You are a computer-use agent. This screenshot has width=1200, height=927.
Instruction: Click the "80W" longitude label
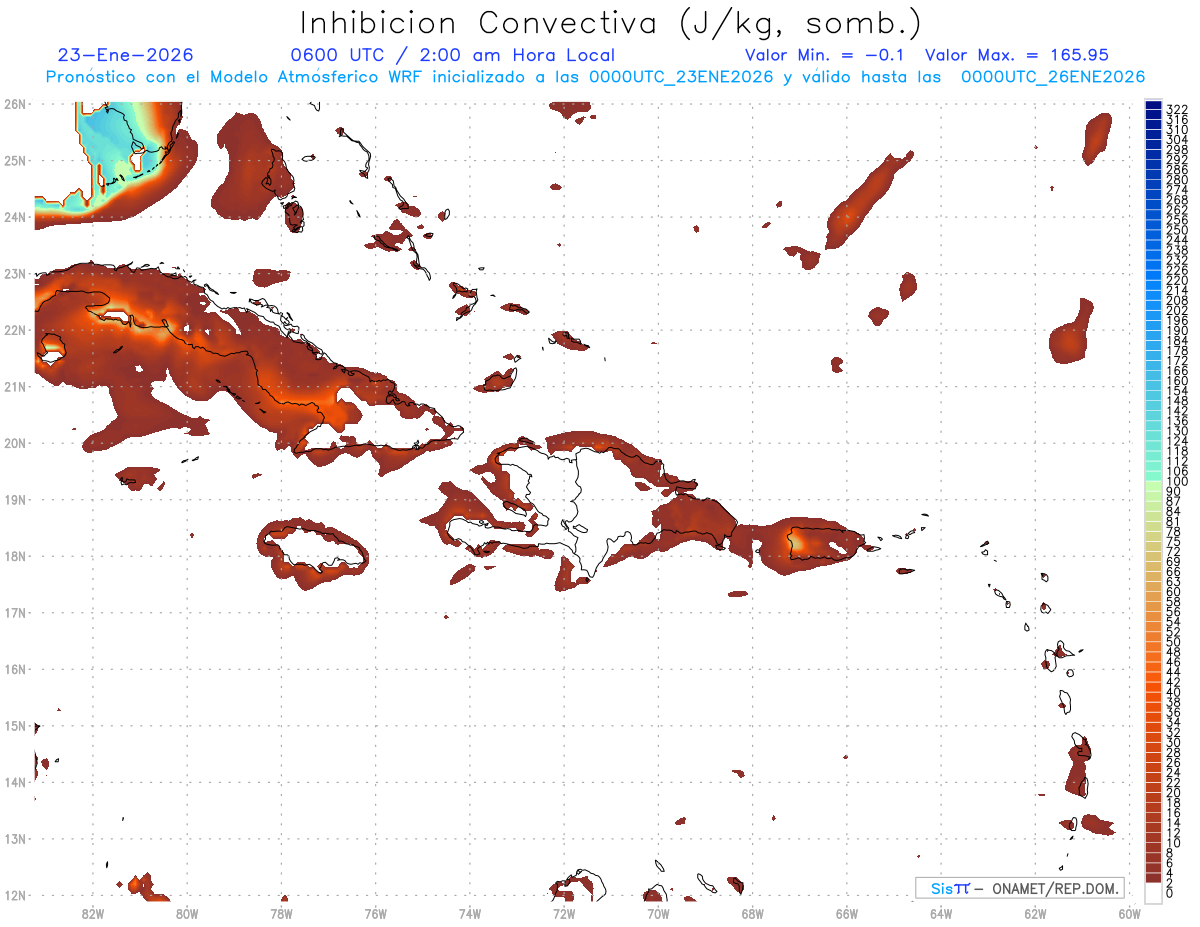click(x=187, y=913)
